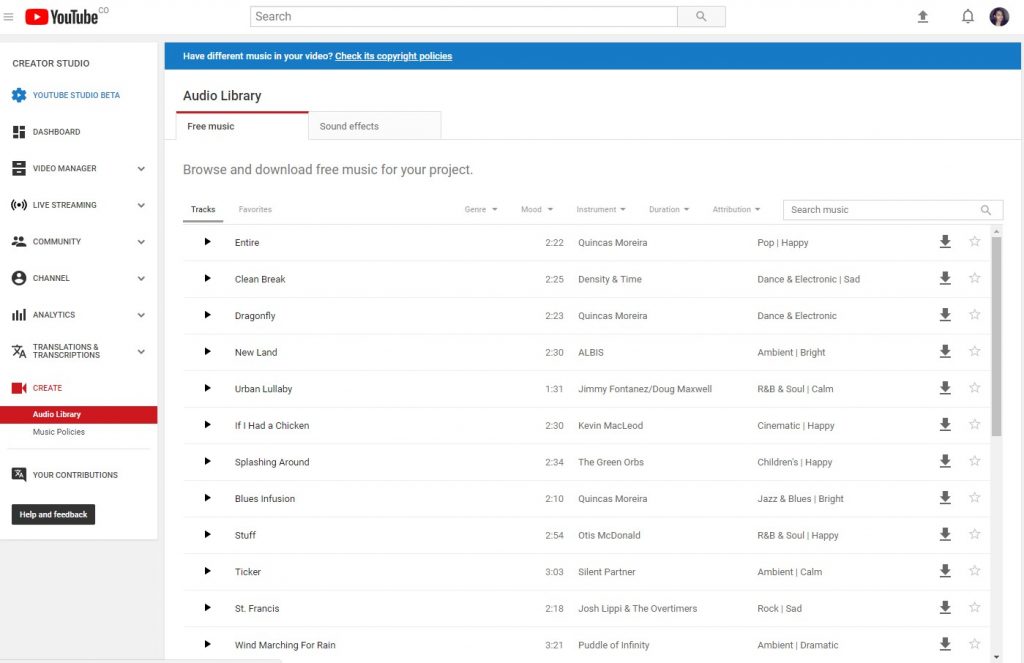Viewport: 1024px width, 663px height.
Task: Star the track Dragonfly as favorite
Action: [974, 315]
